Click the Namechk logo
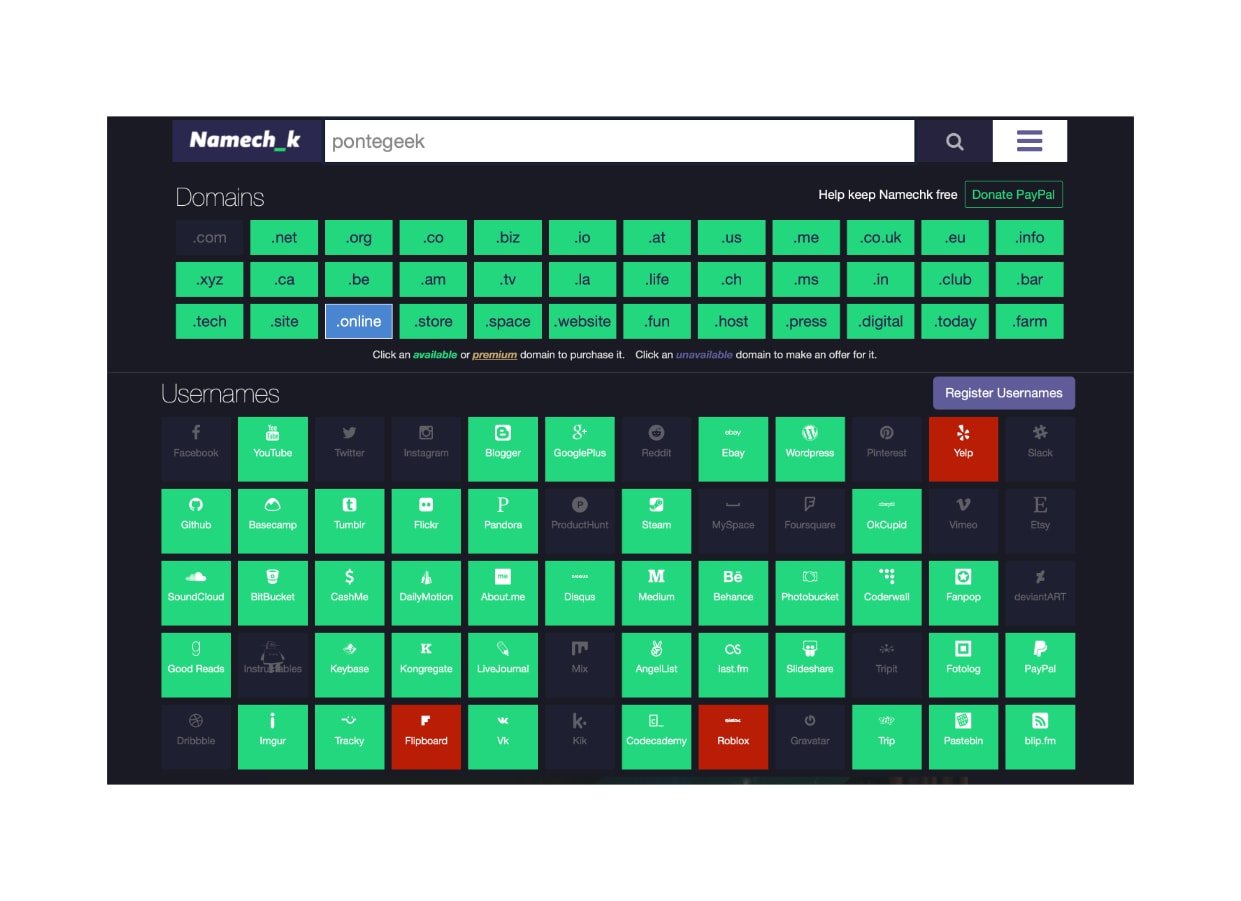1241x901 pixels. click(247, 141)
